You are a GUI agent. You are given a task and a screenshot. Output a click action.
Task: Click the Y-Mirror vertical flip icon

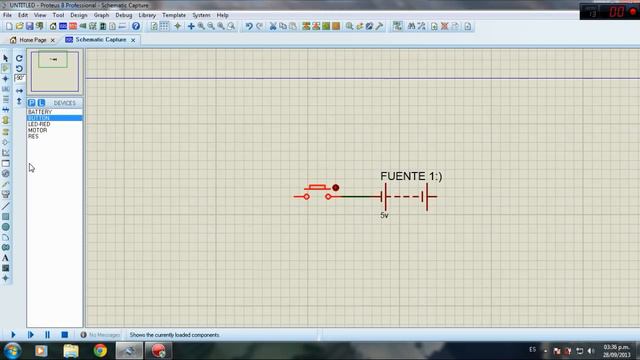[19, 101]
